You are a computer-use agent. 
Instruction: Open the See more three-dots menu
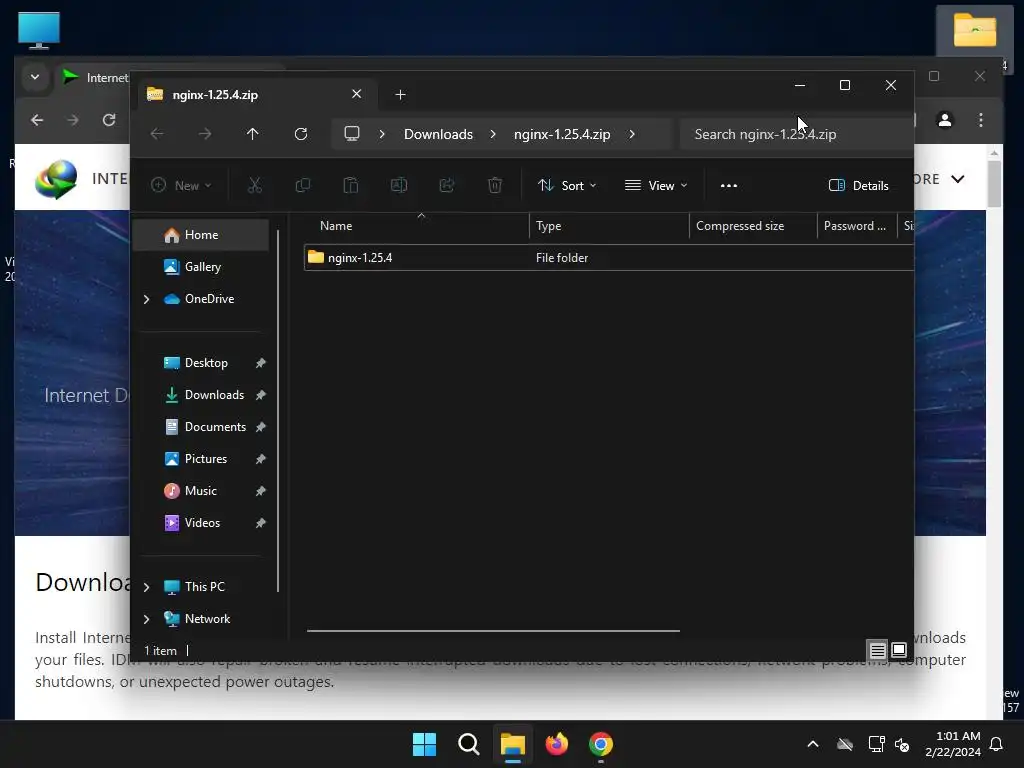click(x=729, y=185)
